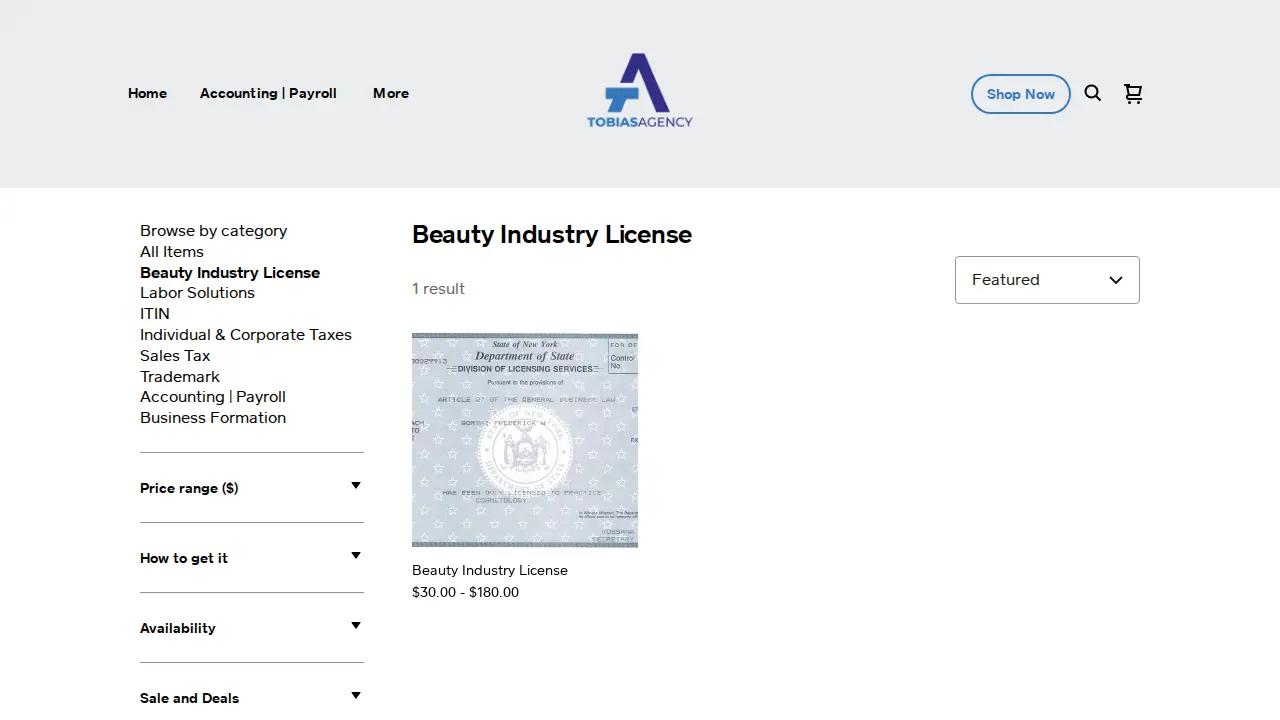Select All Items category

(172, 252)
